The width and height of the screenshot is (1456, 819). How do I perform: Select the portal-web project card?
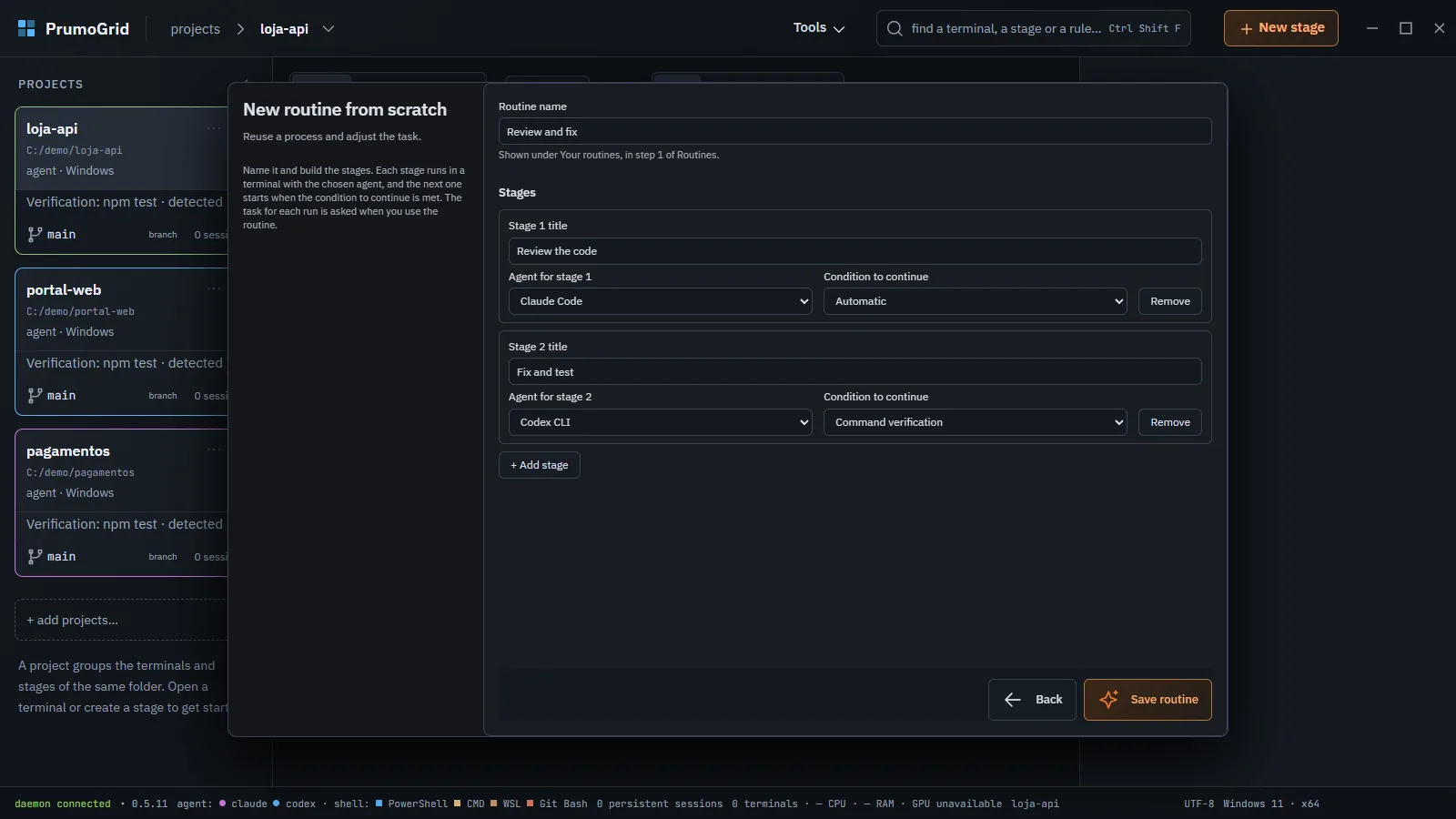pyautogui.click(x=121, y=341)
